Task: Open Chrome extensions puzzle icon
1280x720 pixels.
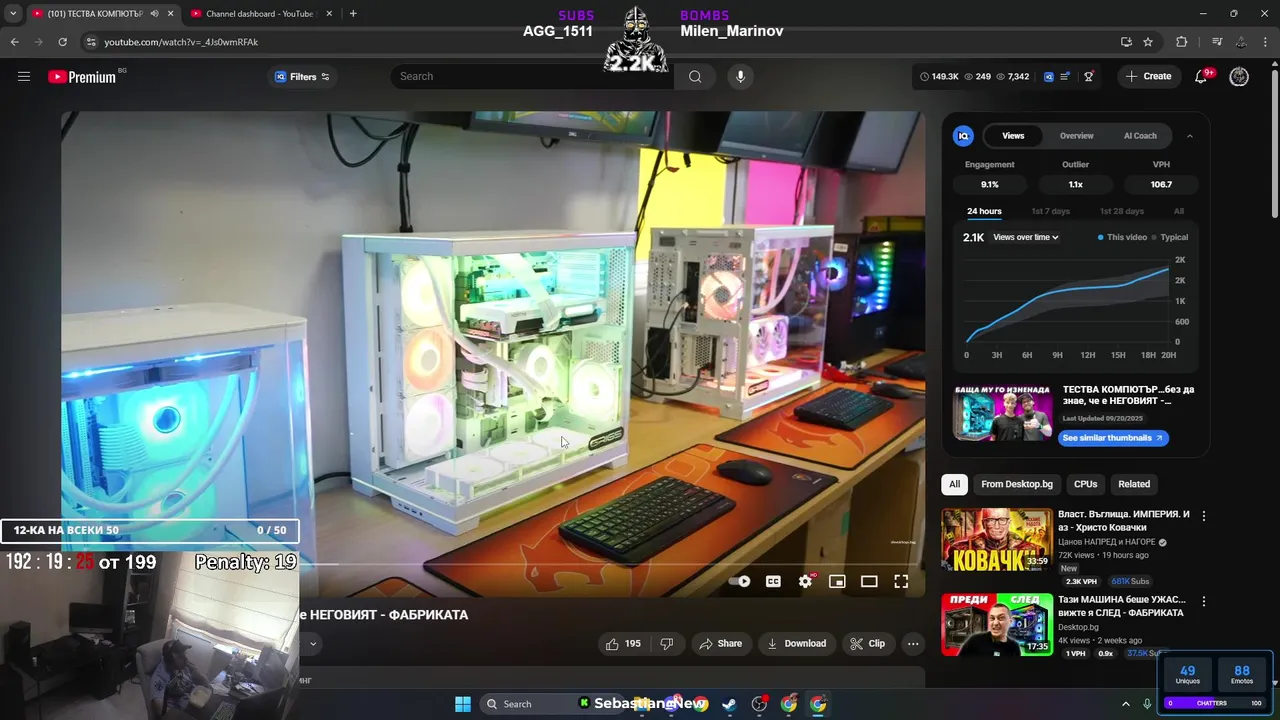Action: pos(1182,42)
